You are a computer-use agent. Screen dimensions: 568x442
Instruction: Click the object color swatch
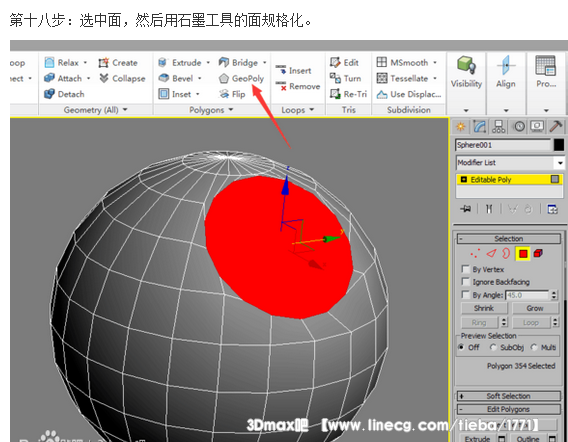(x=559, y=145)
